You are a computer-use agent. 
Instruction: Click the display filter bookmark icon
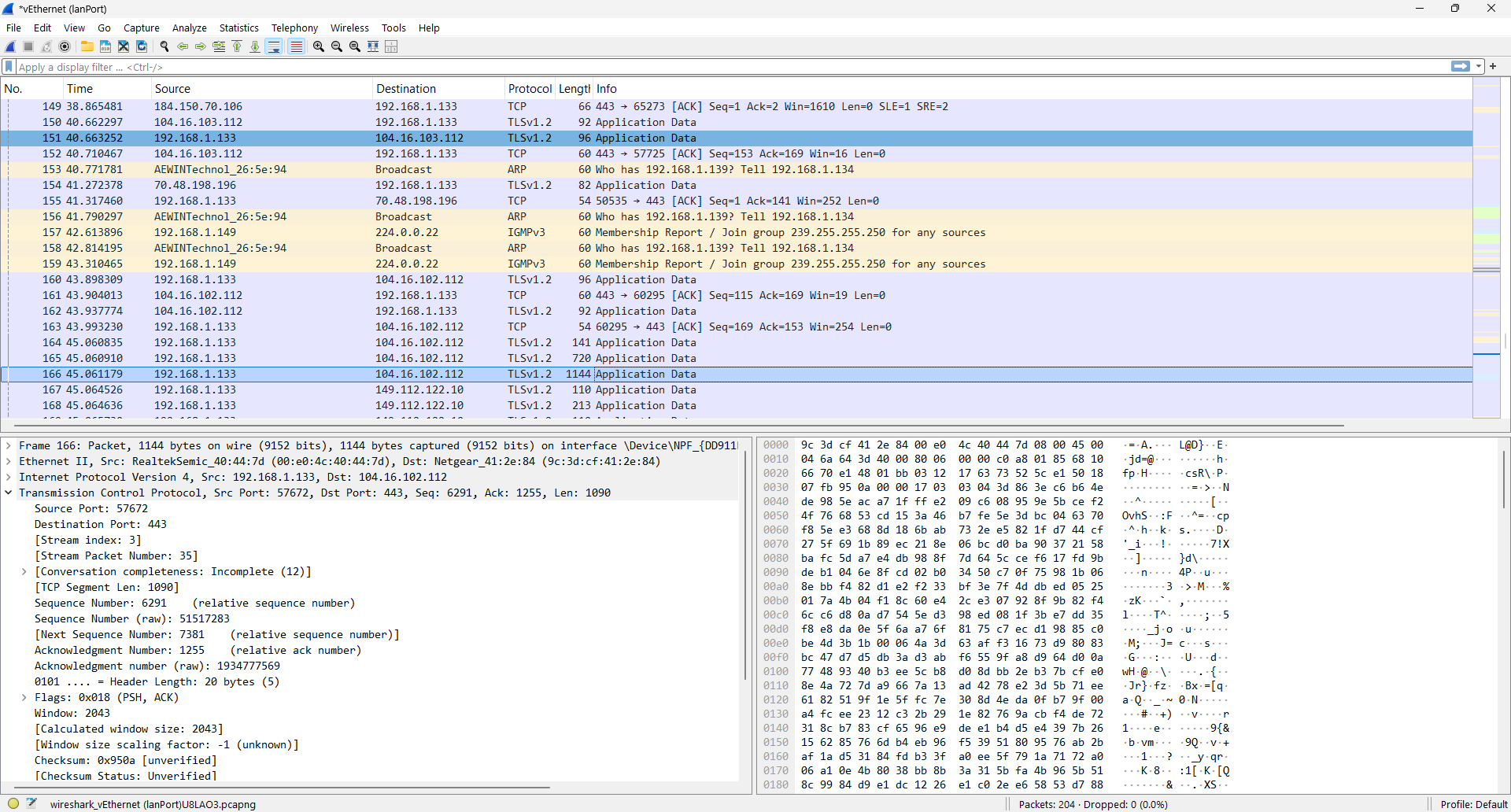click(x=9, y=67)
